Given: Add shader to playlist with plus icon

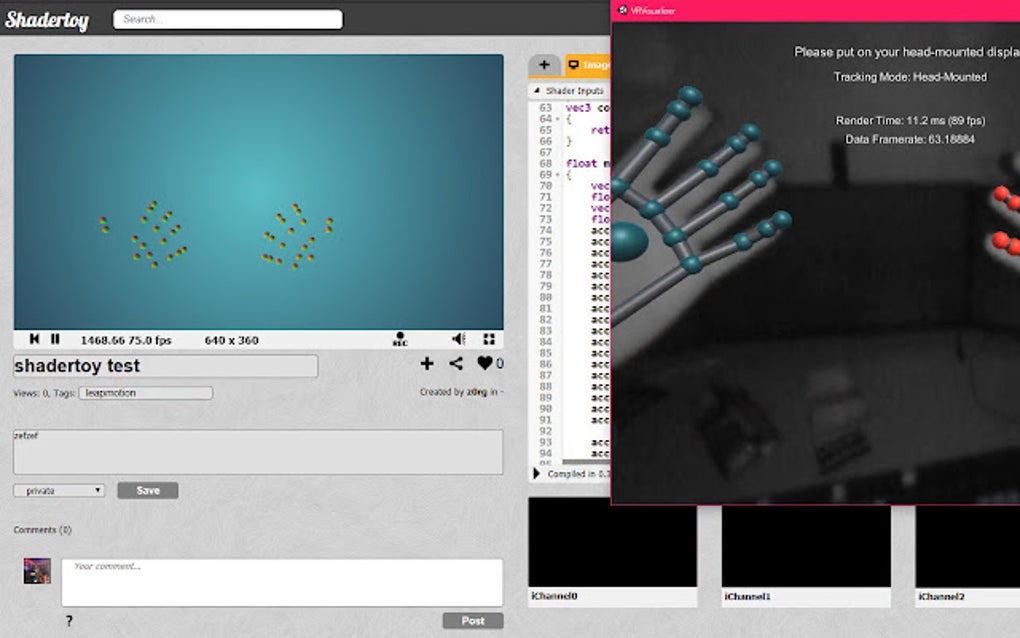Looking at the screenshot, I should pos(427,364).
